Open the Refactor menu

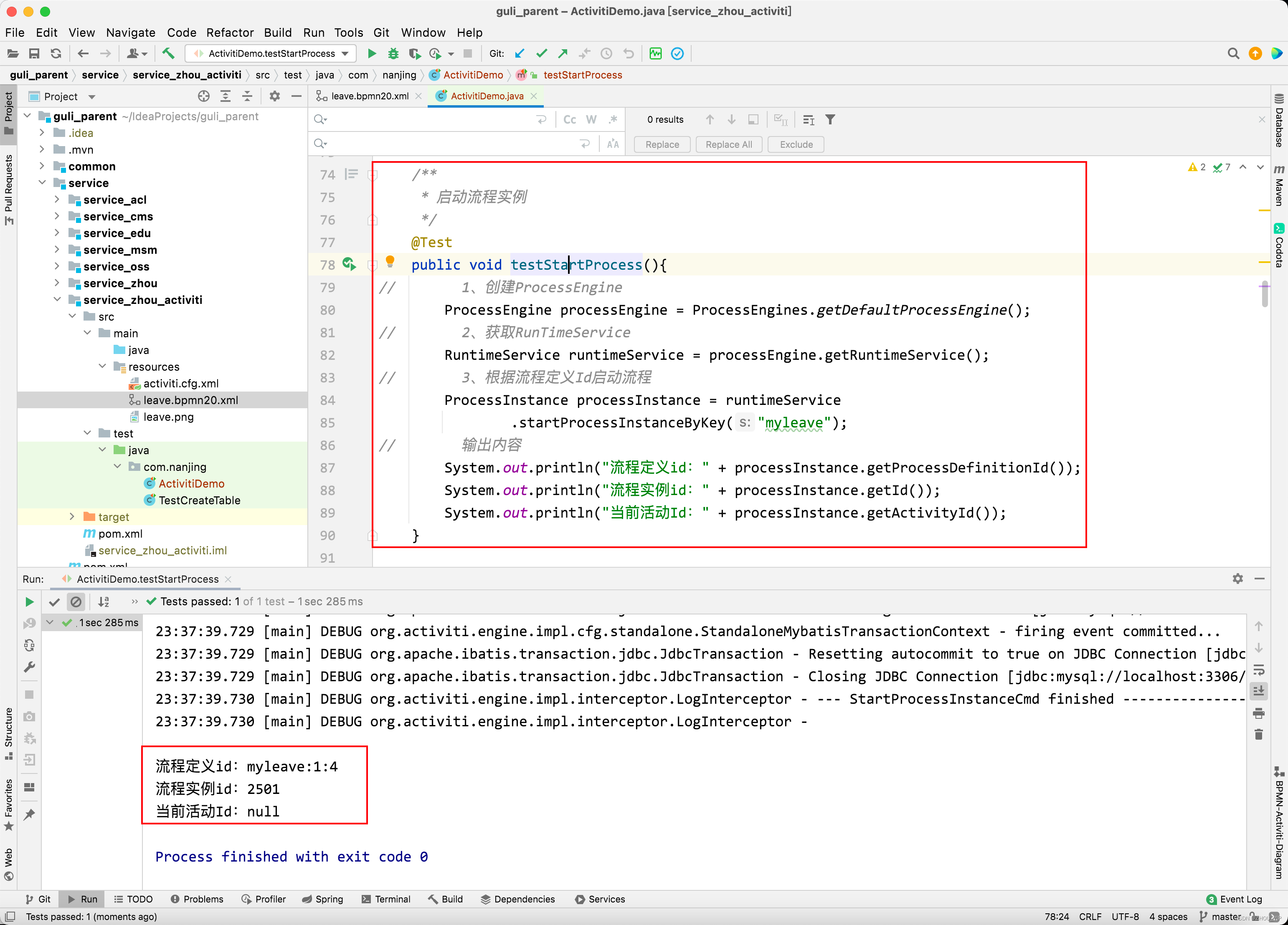pyautogui.click(x=229, y=32)
